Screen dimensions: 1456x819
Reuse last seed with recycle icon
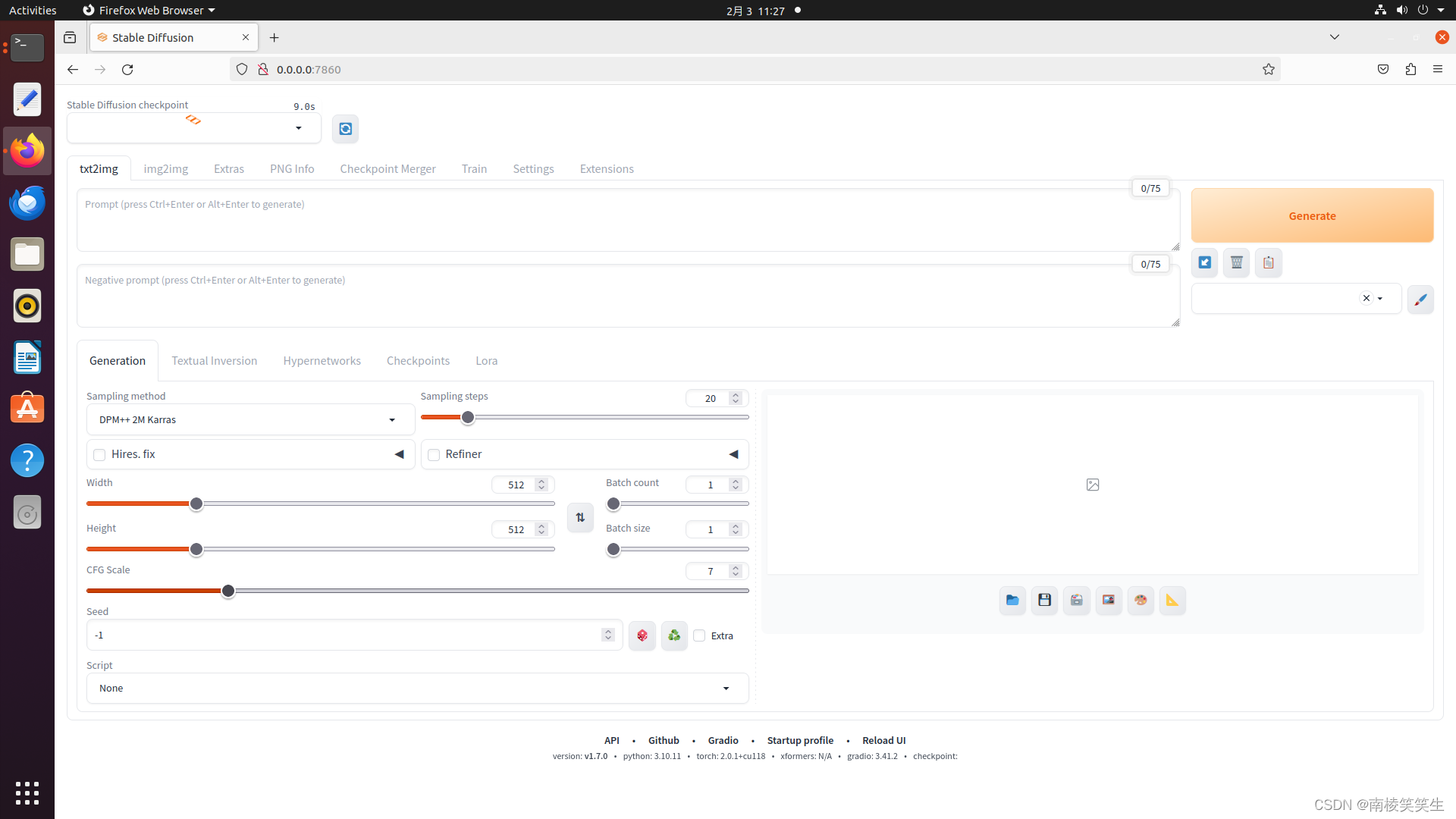coord(674,635)
